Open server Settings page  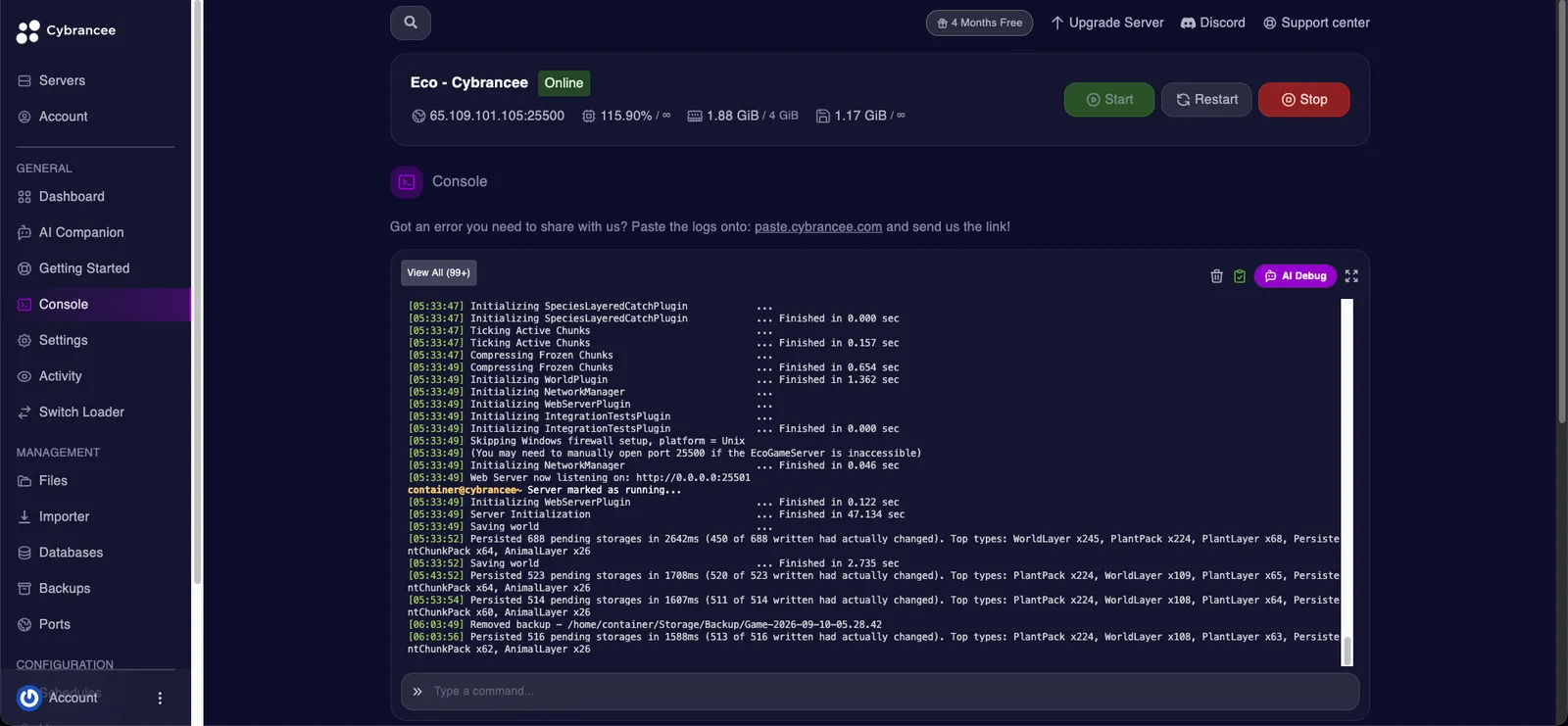pyautogui.click(x=95, y=340)
